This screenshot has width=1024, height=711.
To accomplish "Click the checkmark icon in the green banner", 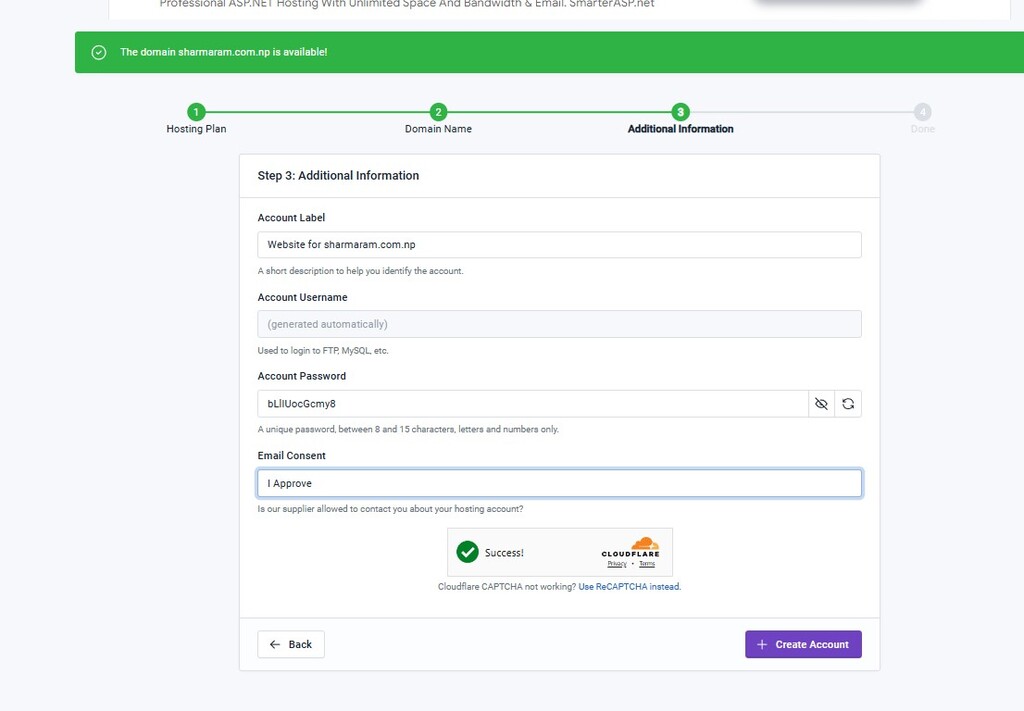I will tap(97, 51).
